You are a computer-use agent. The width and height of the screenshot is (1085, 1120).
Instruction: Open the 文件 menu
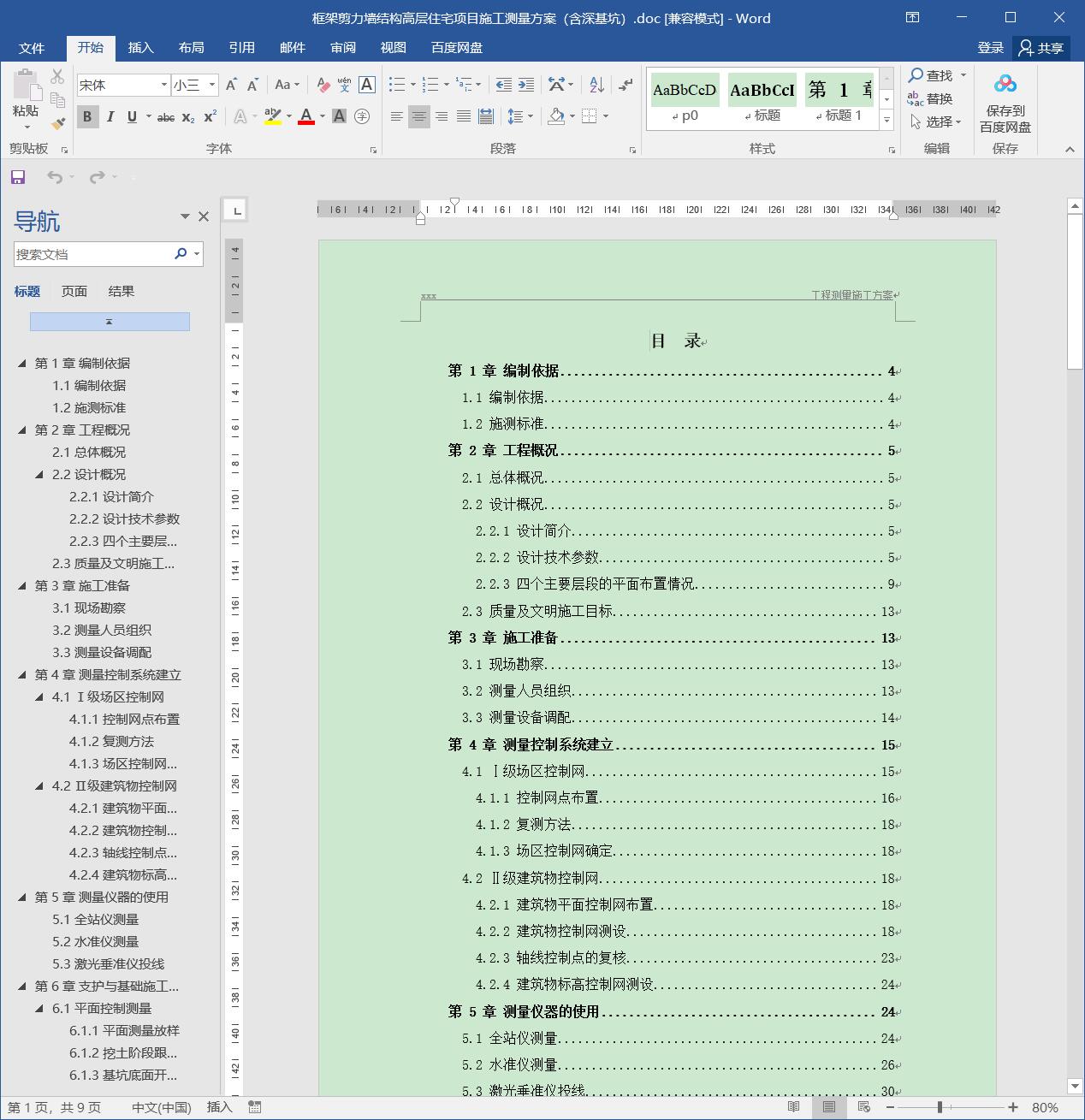pos(32,48)
